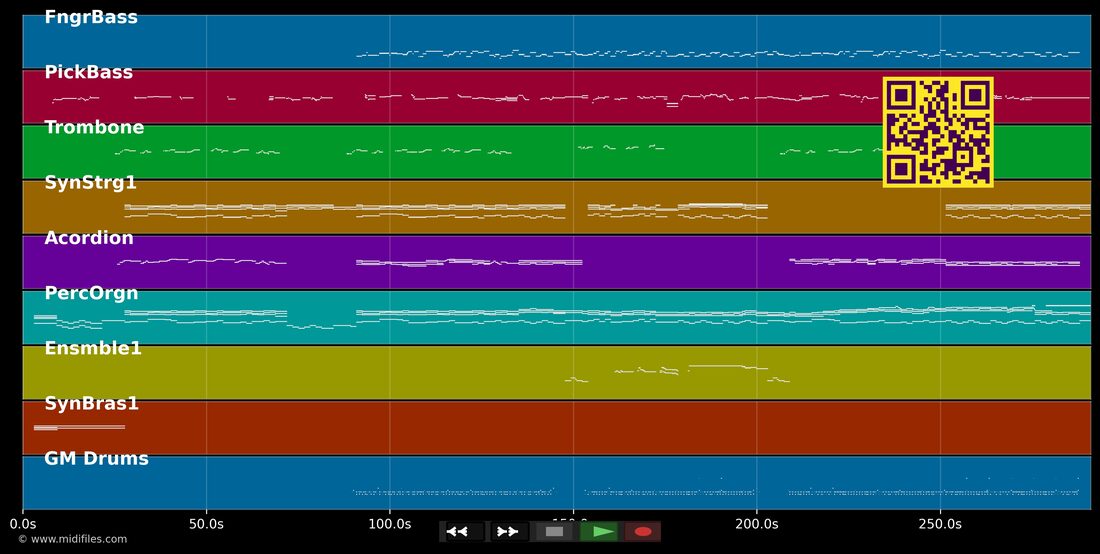This screenshot has height=554, width=1100.
Task: Select the Ensmble1 track label
Action: point(93,349)
